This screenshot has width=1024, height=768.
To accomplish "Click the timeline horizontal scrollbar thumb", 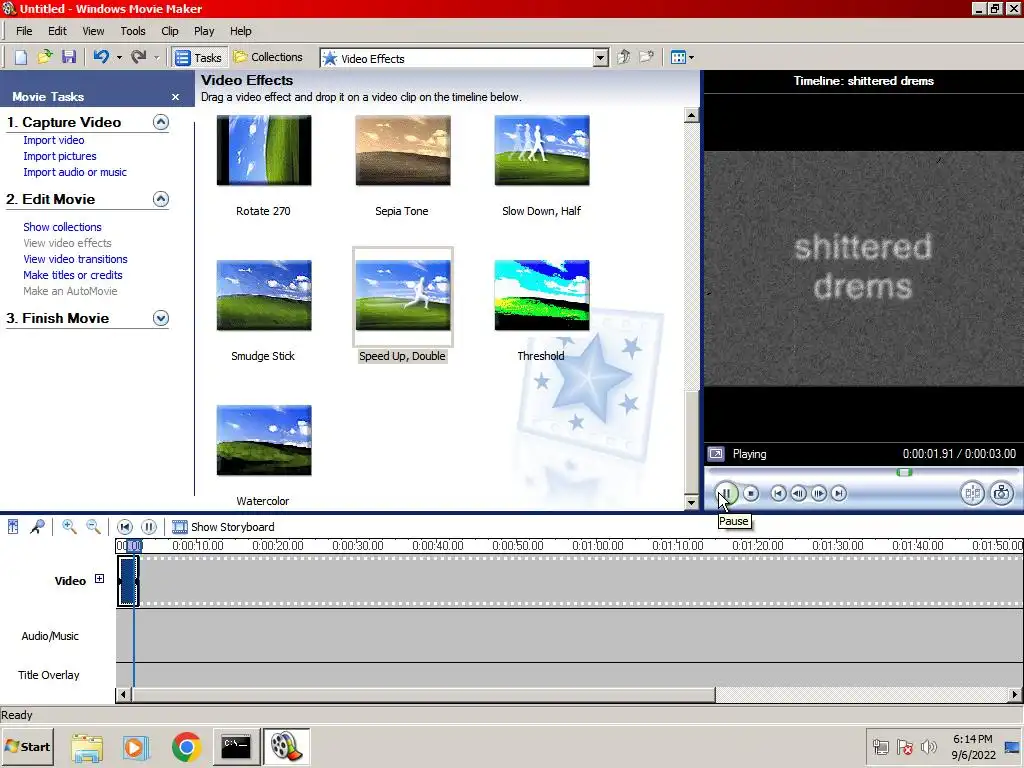I will 423,694.
